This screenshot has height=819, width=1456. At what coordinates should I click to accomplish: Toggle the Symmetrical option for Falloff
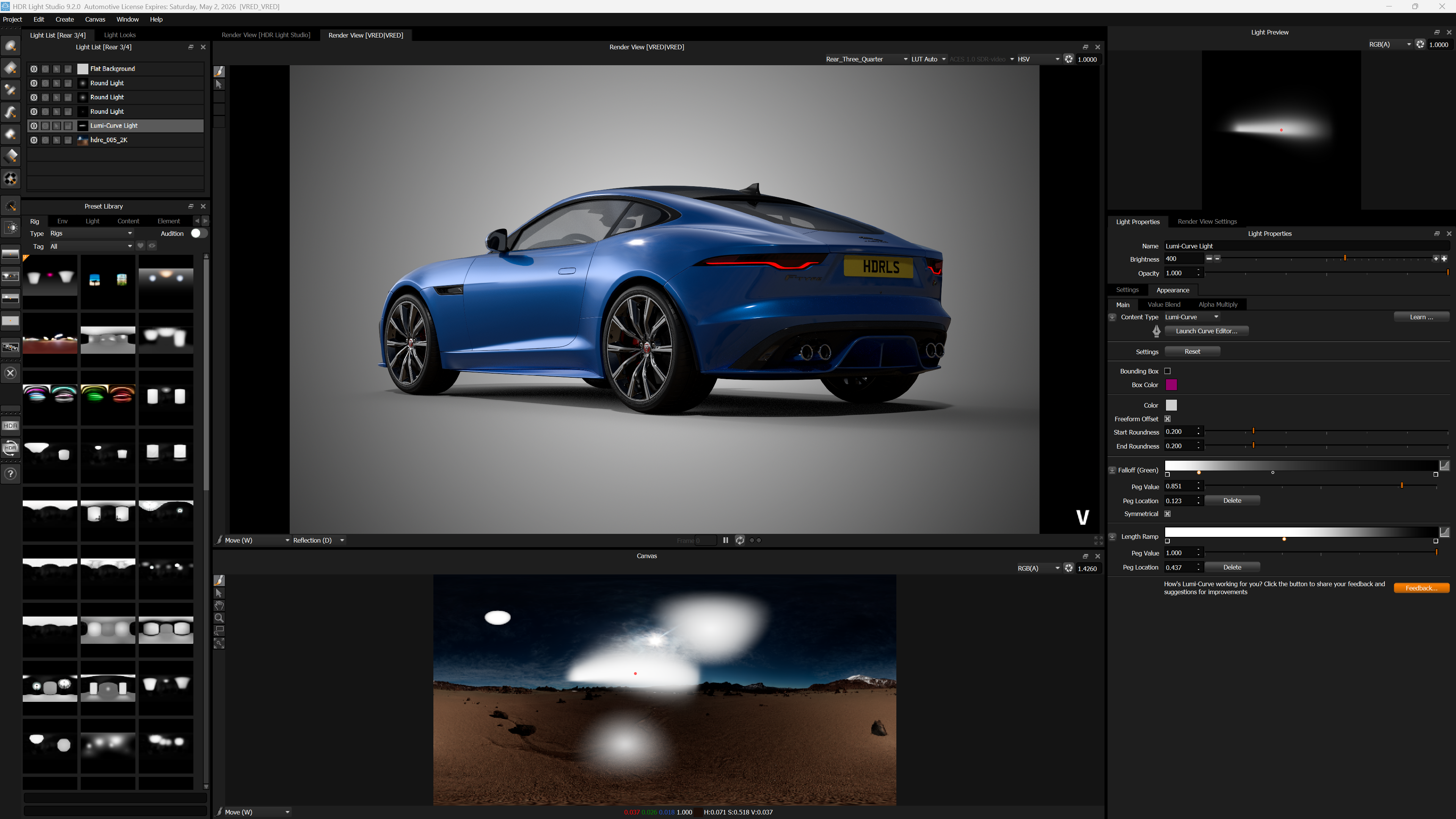tap(1168, 514)
